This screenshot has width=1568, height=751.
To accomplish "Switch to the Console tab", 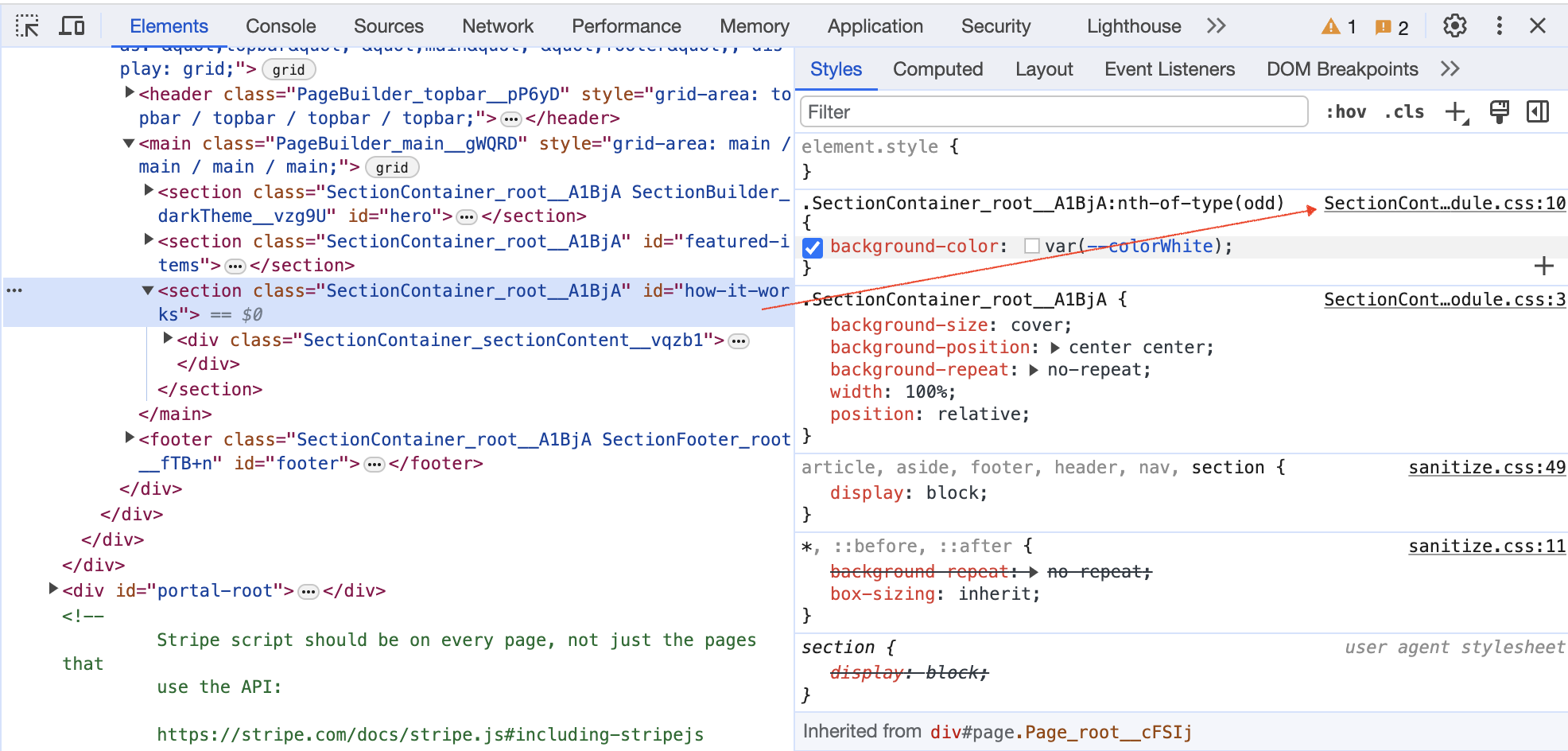I will click(280, 26).
